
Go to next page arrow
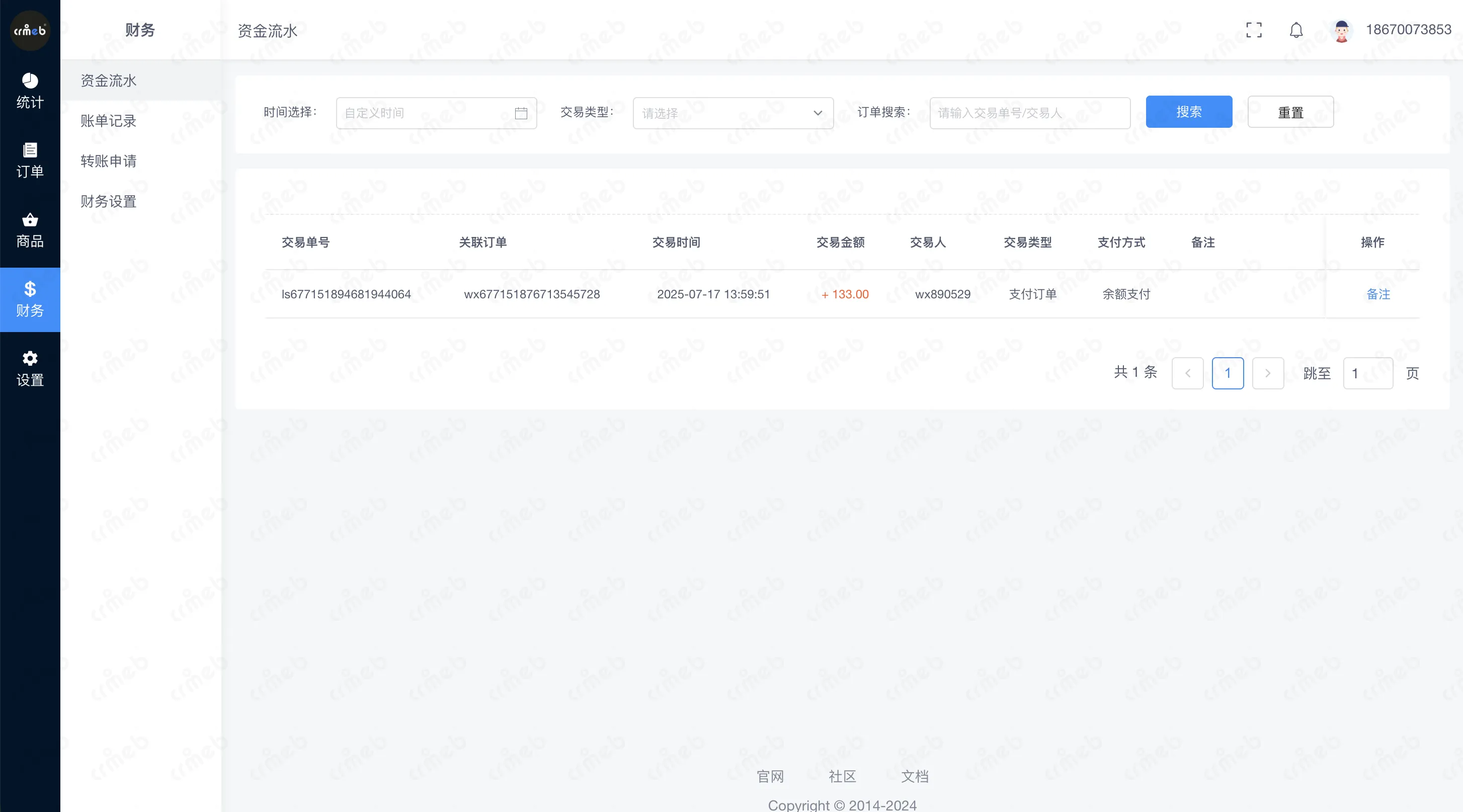pos(1268,373)
